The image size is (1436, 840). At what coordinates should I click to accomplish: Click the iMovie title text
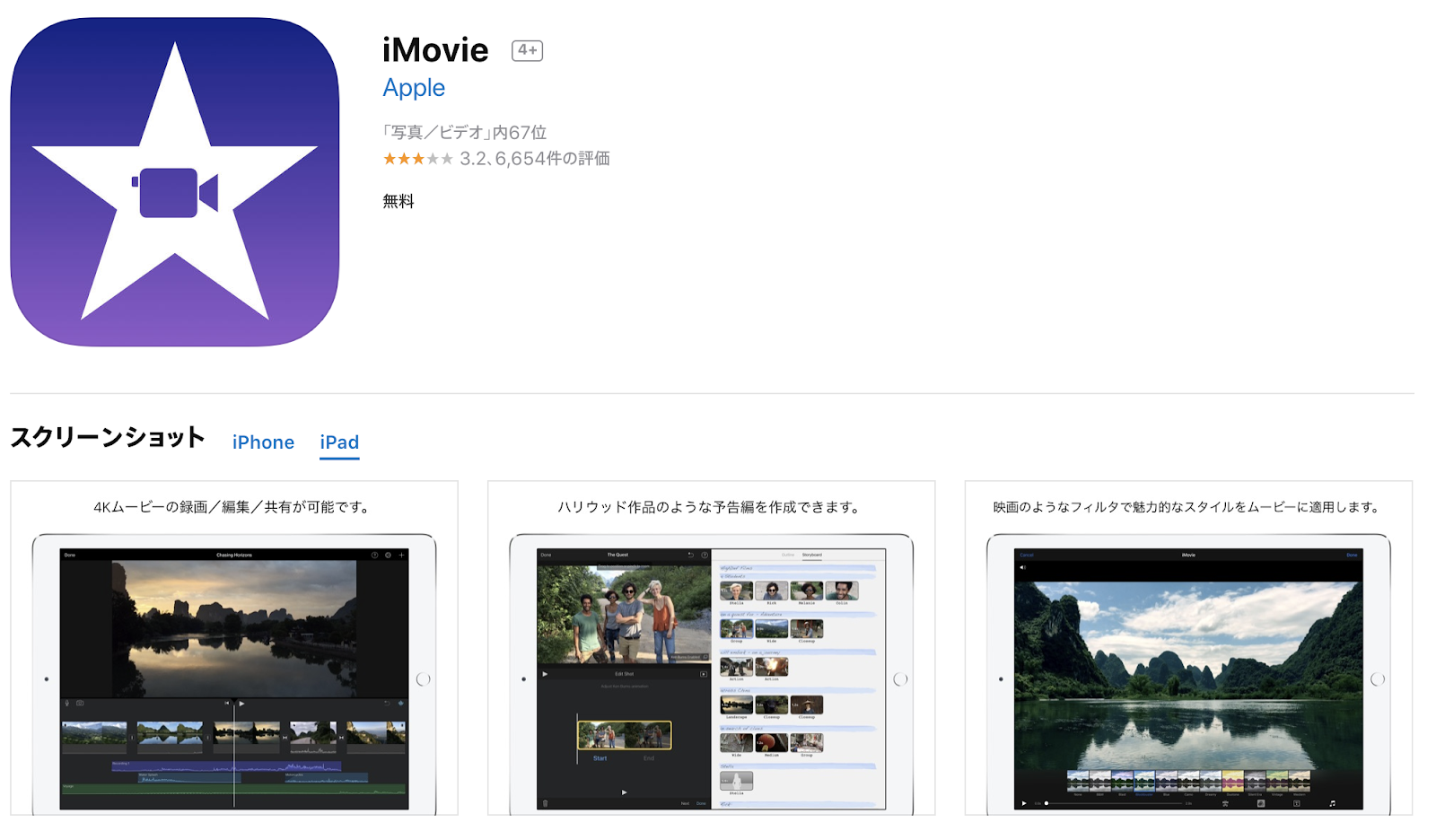pos(435,50)
